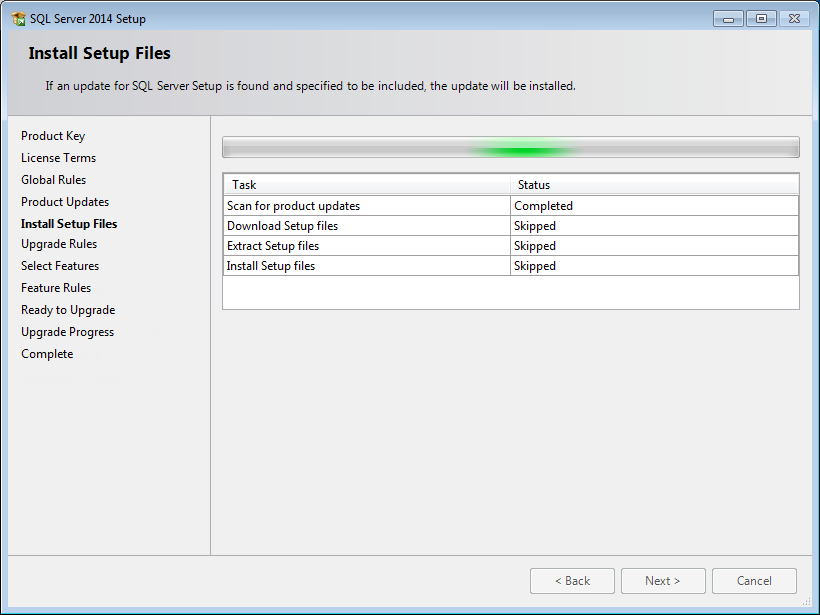Cancel the setup wizard

coord(754,580)
